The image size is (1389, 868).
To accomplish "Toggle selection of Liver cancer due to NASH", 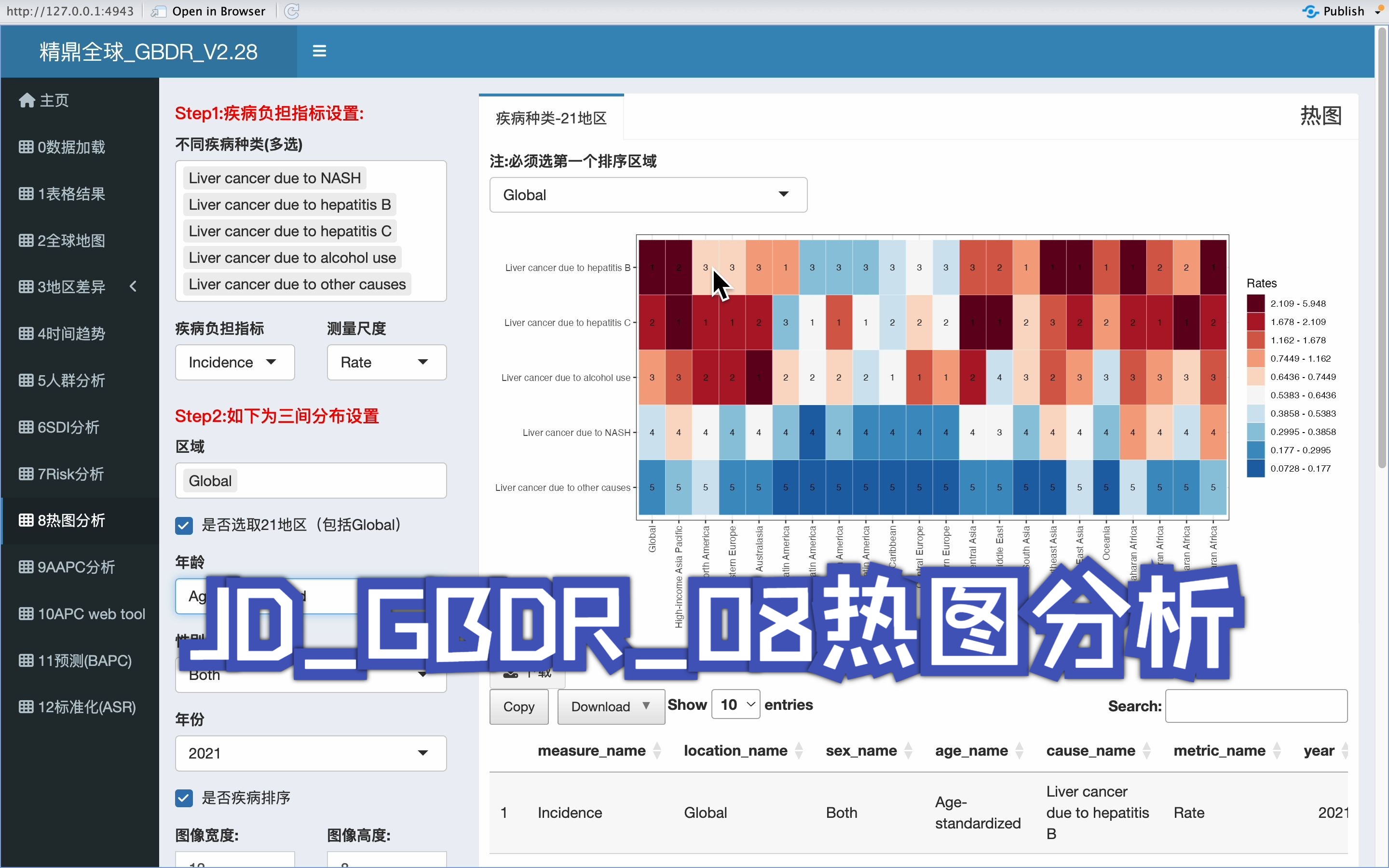I will click(x=275, y=177).
